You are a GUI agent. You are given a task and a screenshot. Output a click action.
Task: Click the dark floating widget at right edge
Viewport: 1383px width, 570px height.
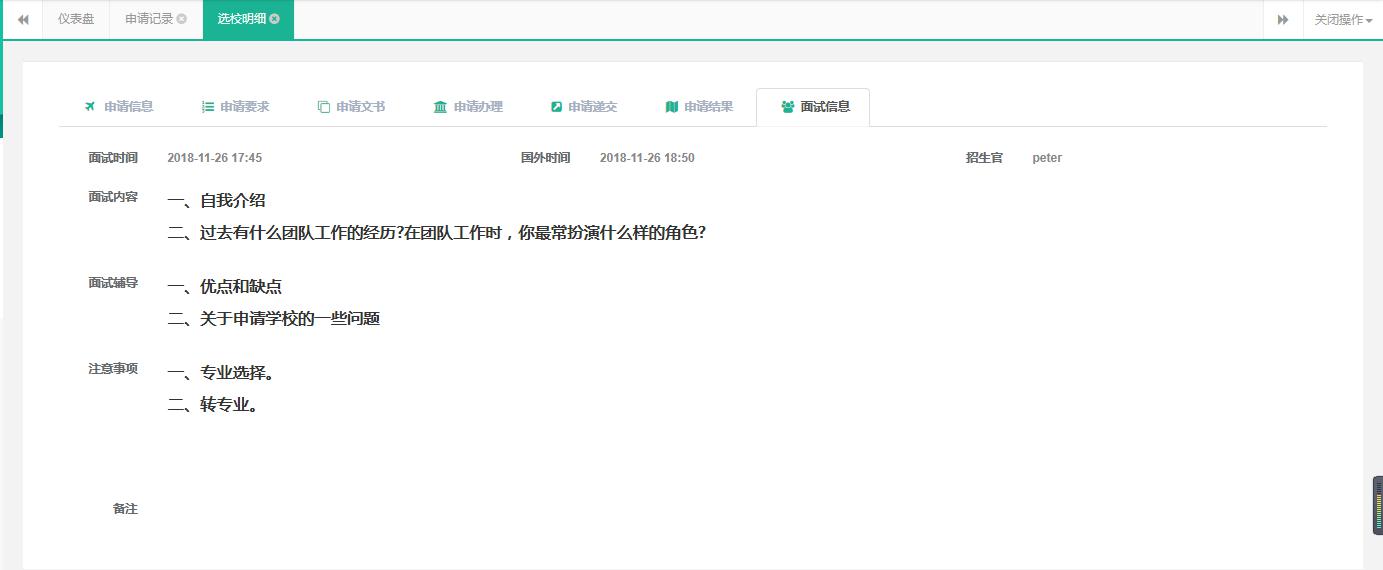point(1377,505)
